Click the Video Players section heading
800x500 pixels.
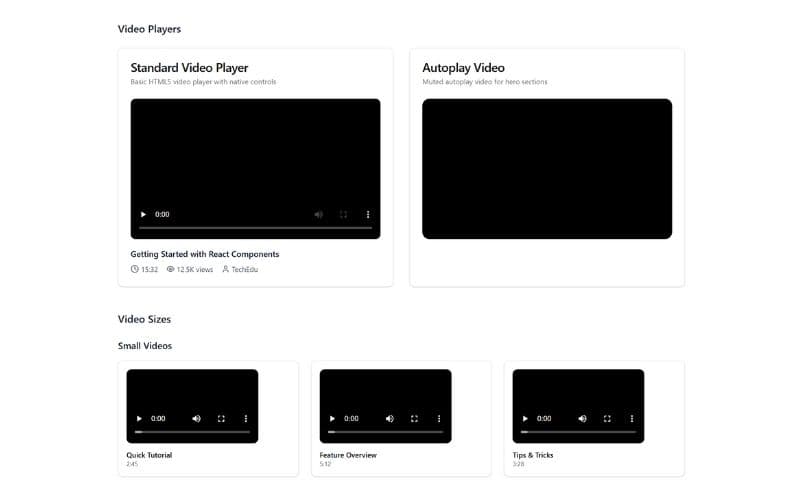point(149,29)
